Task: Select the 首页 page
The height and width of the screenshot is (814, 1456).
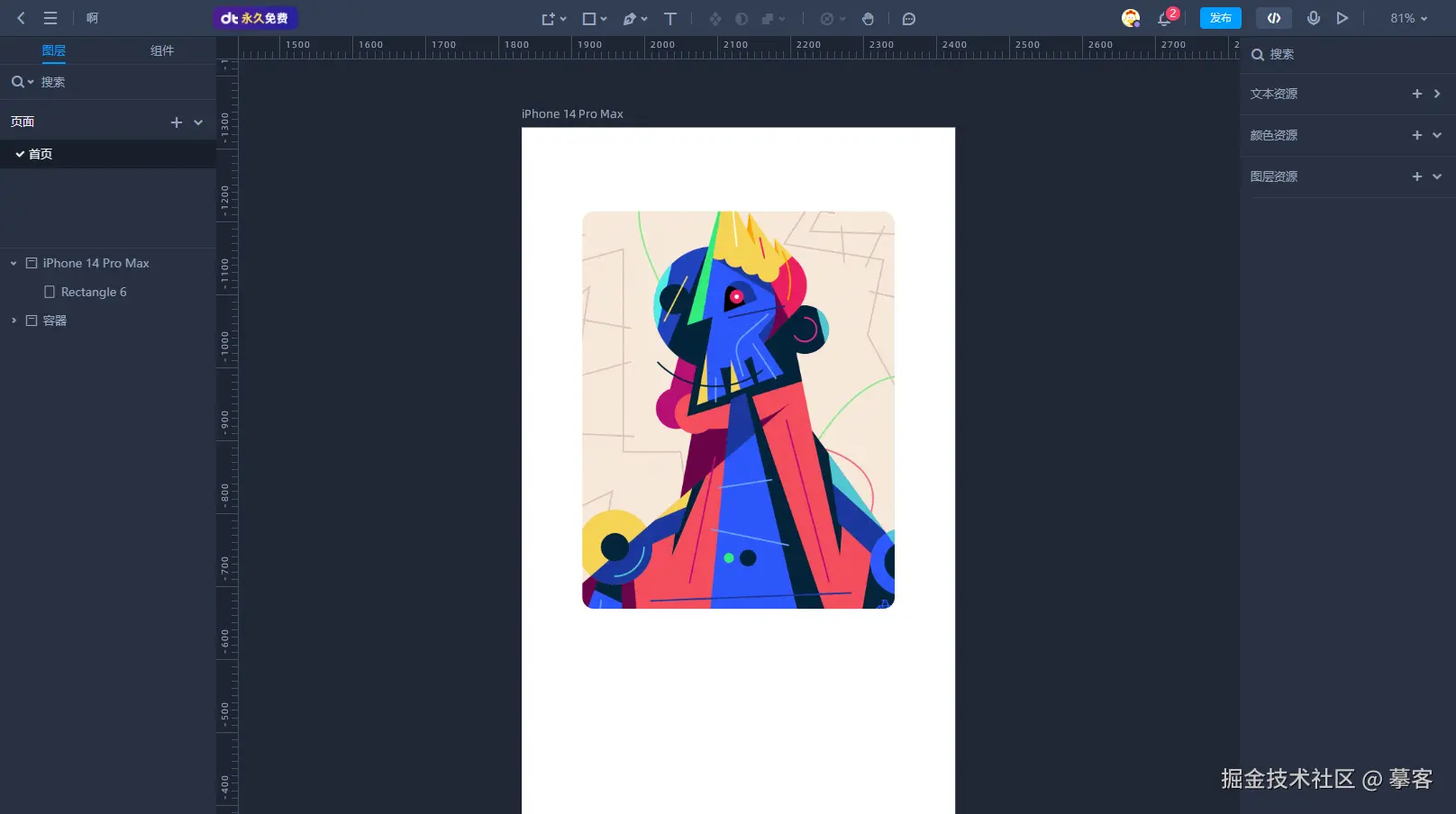Action: pyautogui.click(x=108, y=154)
